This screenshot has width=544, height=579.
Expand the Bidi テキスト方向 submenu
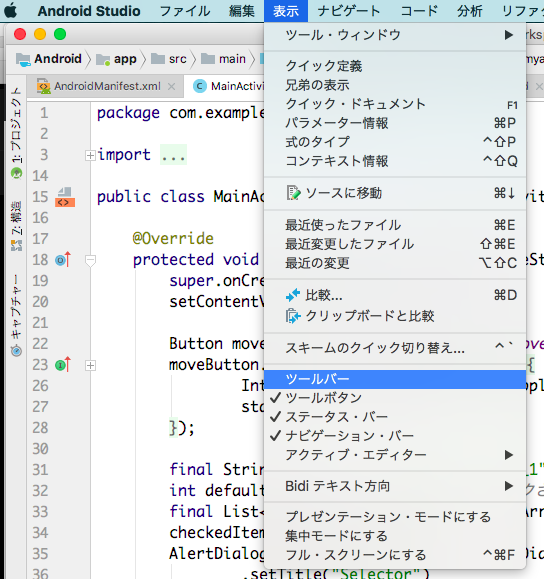(395, 486)
